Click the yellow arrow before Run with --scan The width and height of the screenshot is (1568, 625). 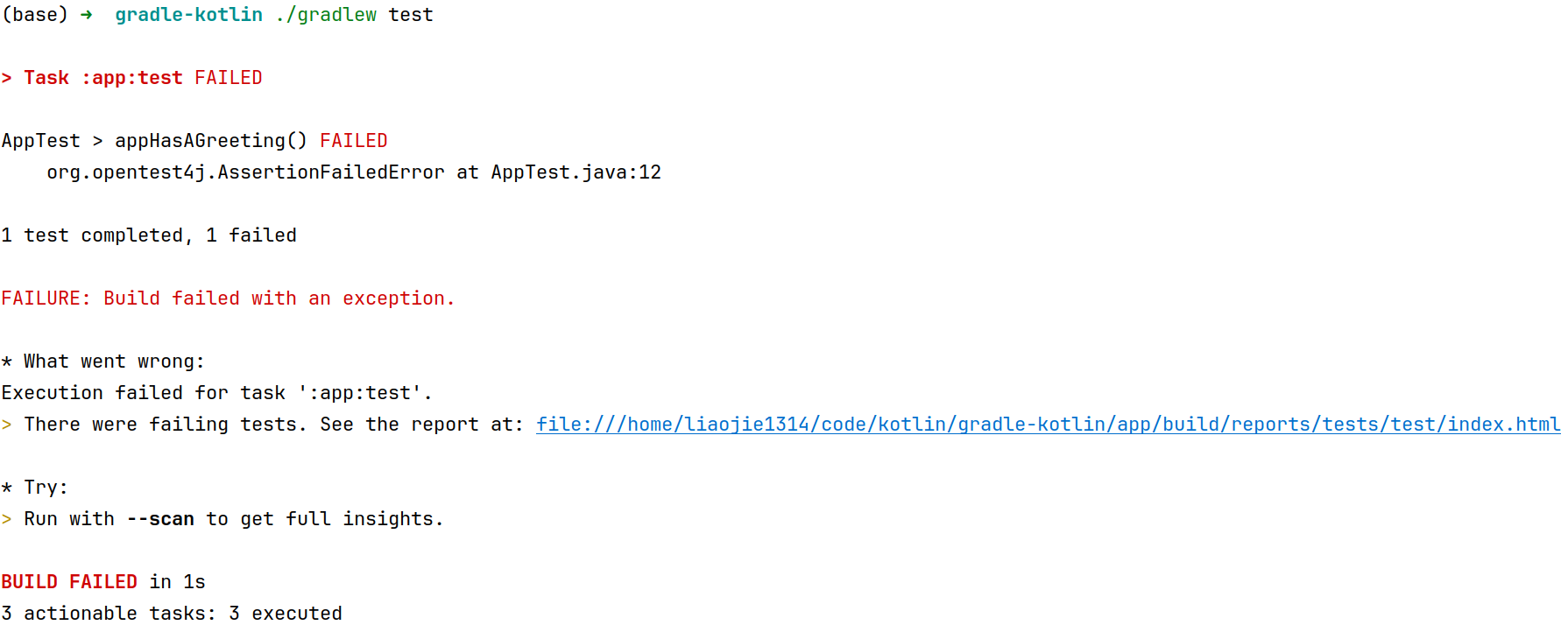tap(7, 519)
